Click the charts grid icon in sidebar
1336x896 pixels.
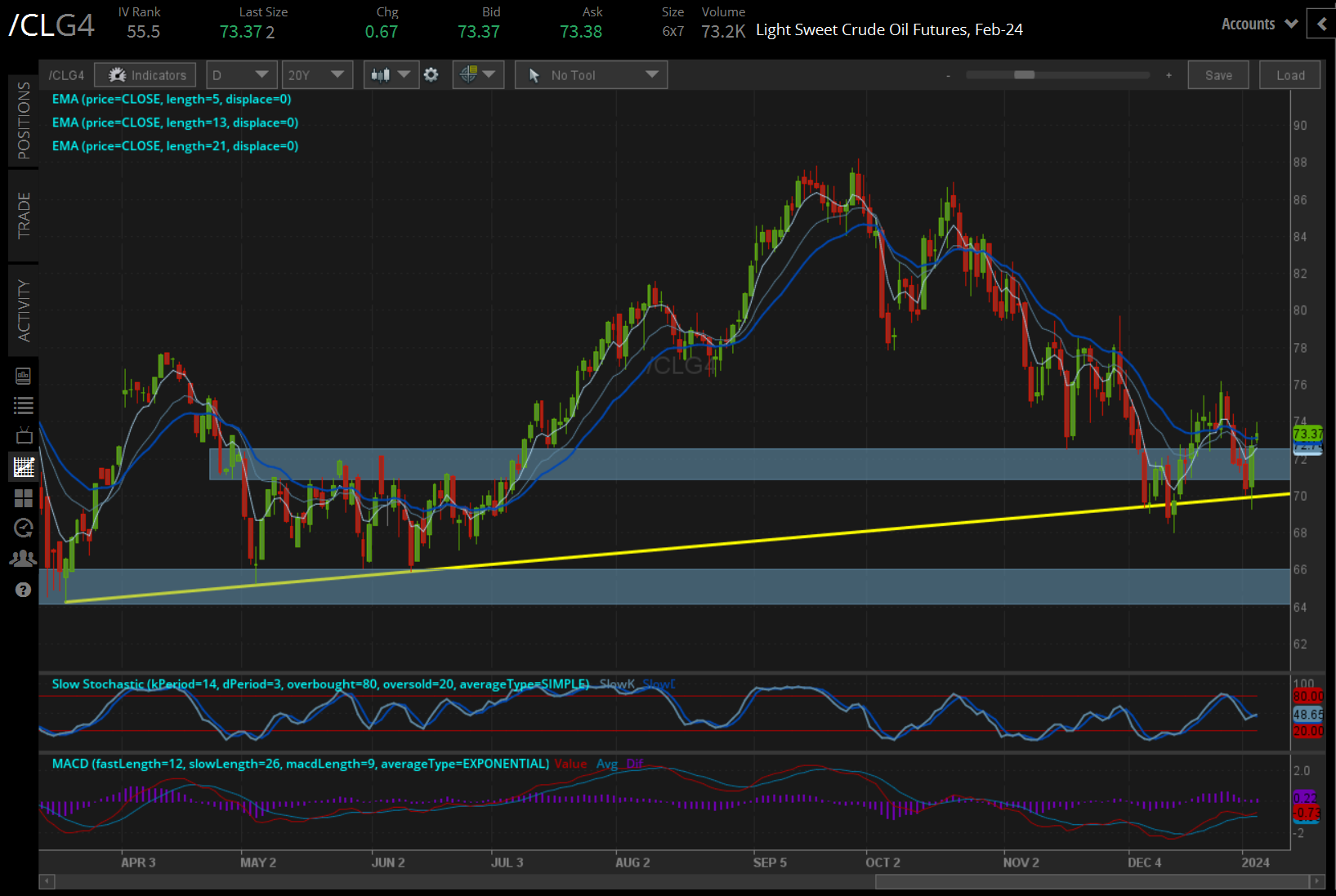[24, 467]
